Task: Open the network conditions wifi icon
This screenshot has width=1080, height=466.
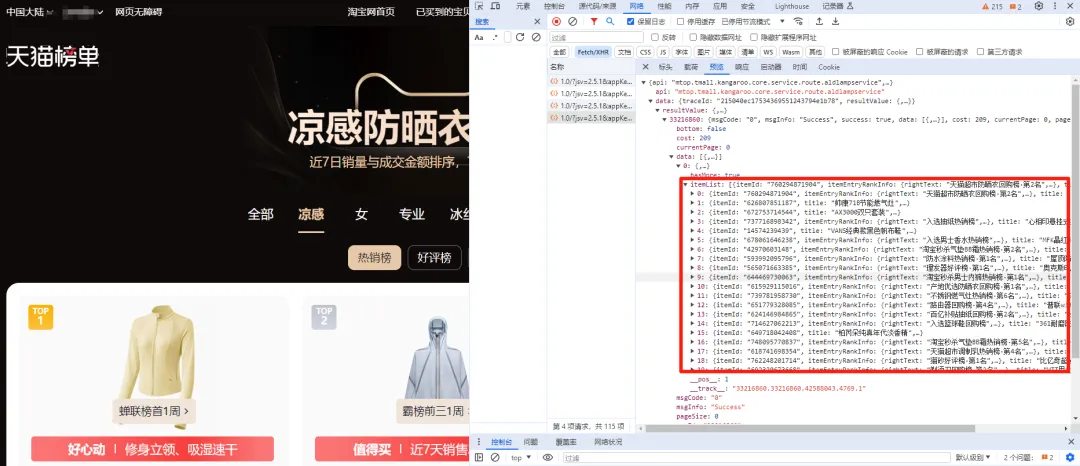Action: click(x=798, y=21)
